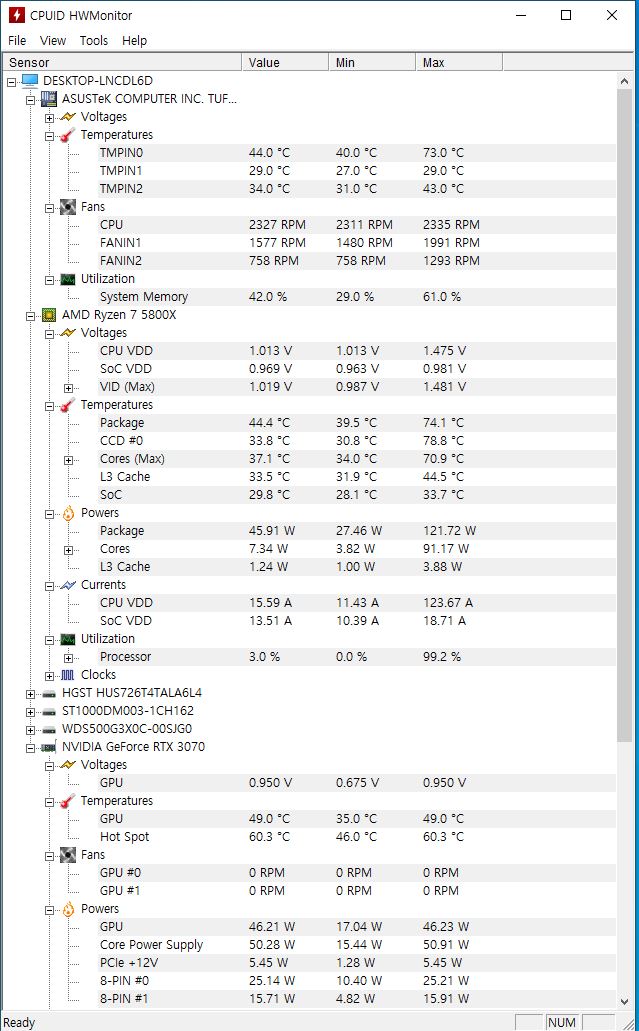639x1031 pixels.
Task: Click the ASUSTeK motherboard icon
Action: [49, 99]
